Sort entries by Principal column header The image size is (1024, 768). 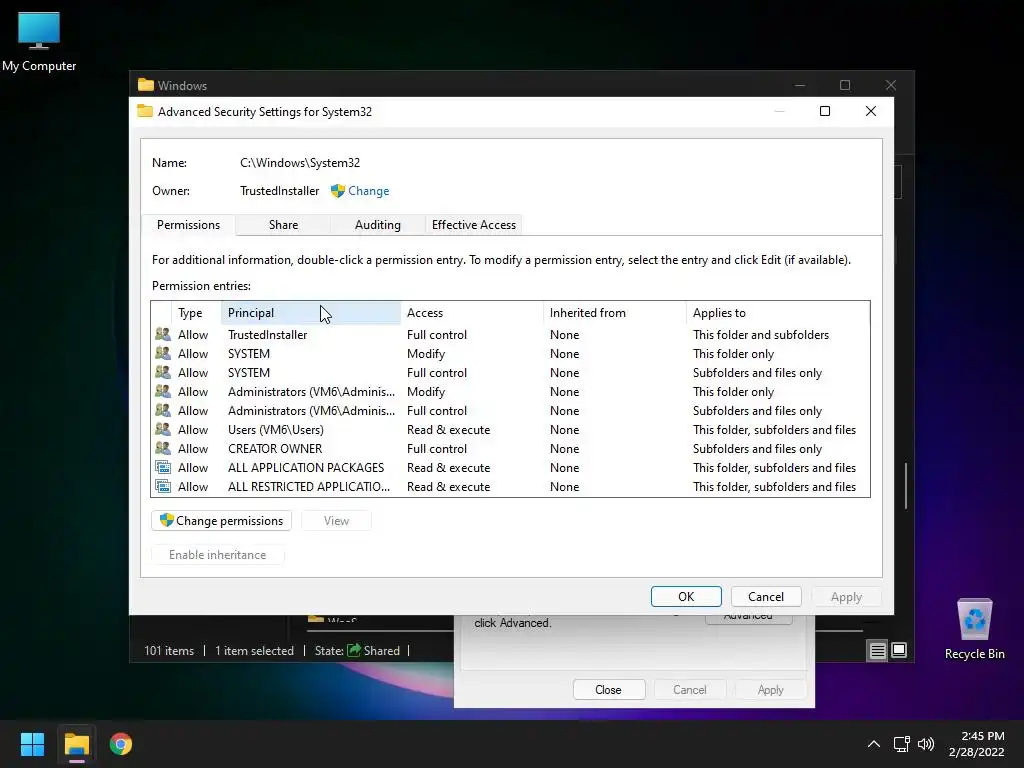(x=311, y=313)
